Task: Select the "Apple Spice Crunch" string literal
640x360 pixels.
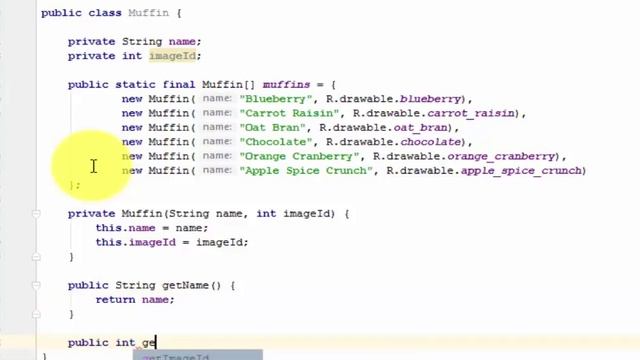Action: pyautogui.click(x=306, y=171)
